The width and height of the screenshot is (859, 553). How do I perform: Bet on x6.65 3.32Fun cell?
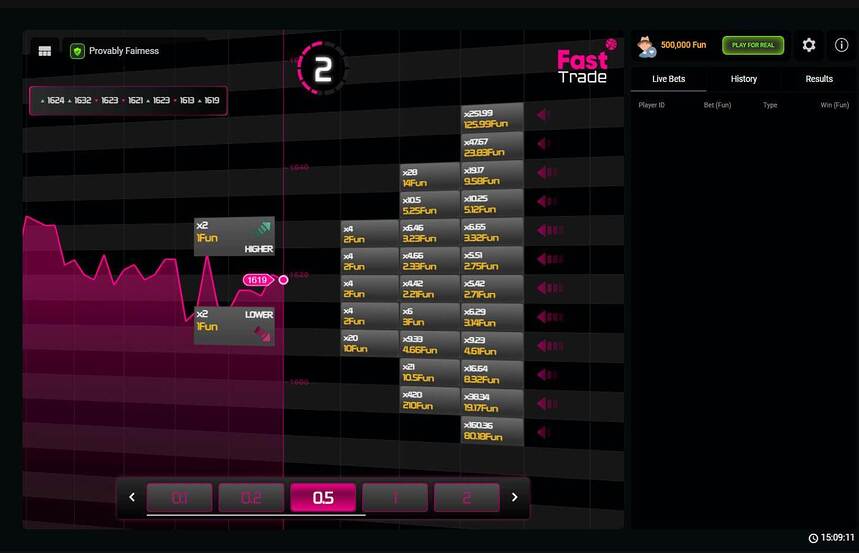click(492, 232)
